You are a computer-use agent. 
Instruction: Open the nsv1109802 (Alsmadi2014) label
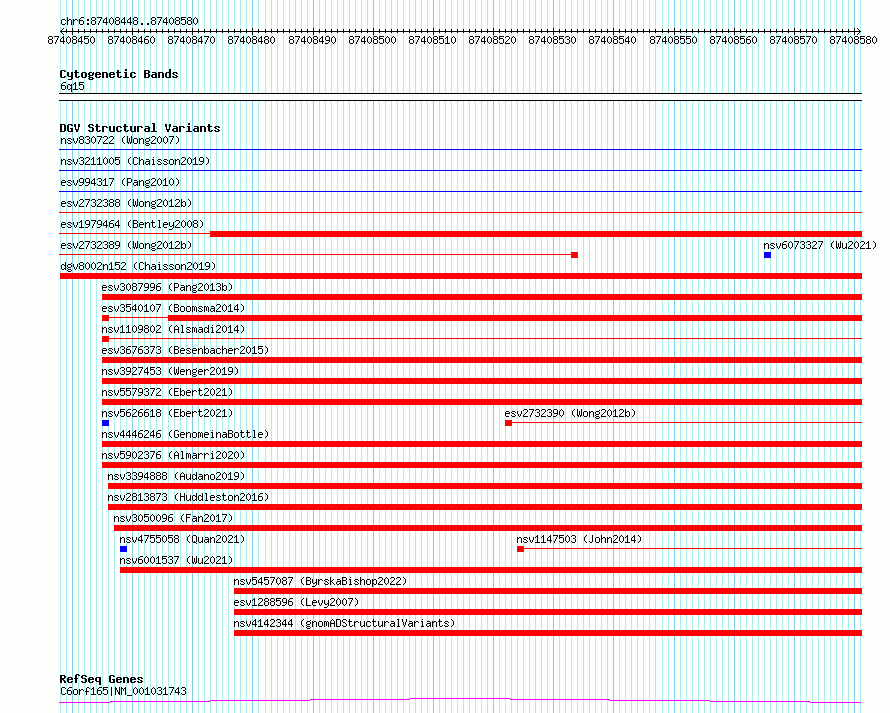pyautogui.click(x=173, y=329)
